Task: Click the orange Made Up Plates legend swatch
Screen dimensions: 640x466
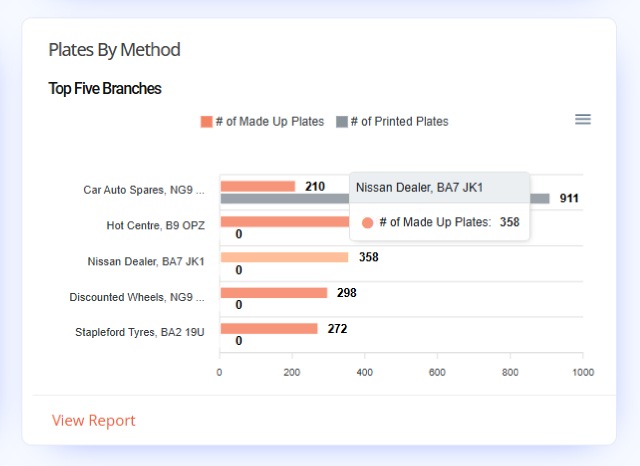Action: click(x=207, y=122)
